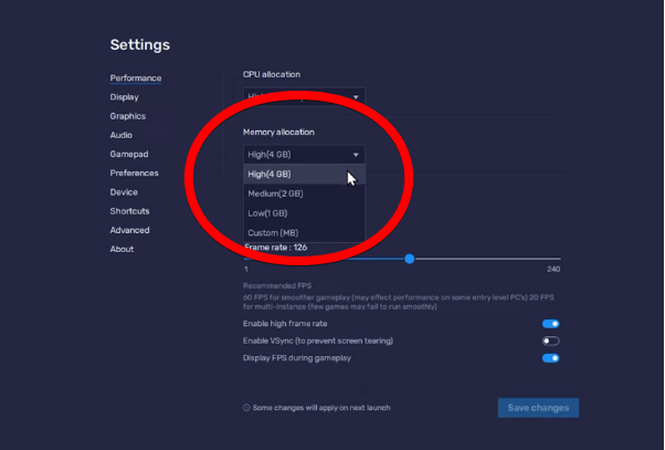The height and width of the screenshot is (450, 665).
Task: Click the CPU allocation heading
Action: tap(271, 74)
